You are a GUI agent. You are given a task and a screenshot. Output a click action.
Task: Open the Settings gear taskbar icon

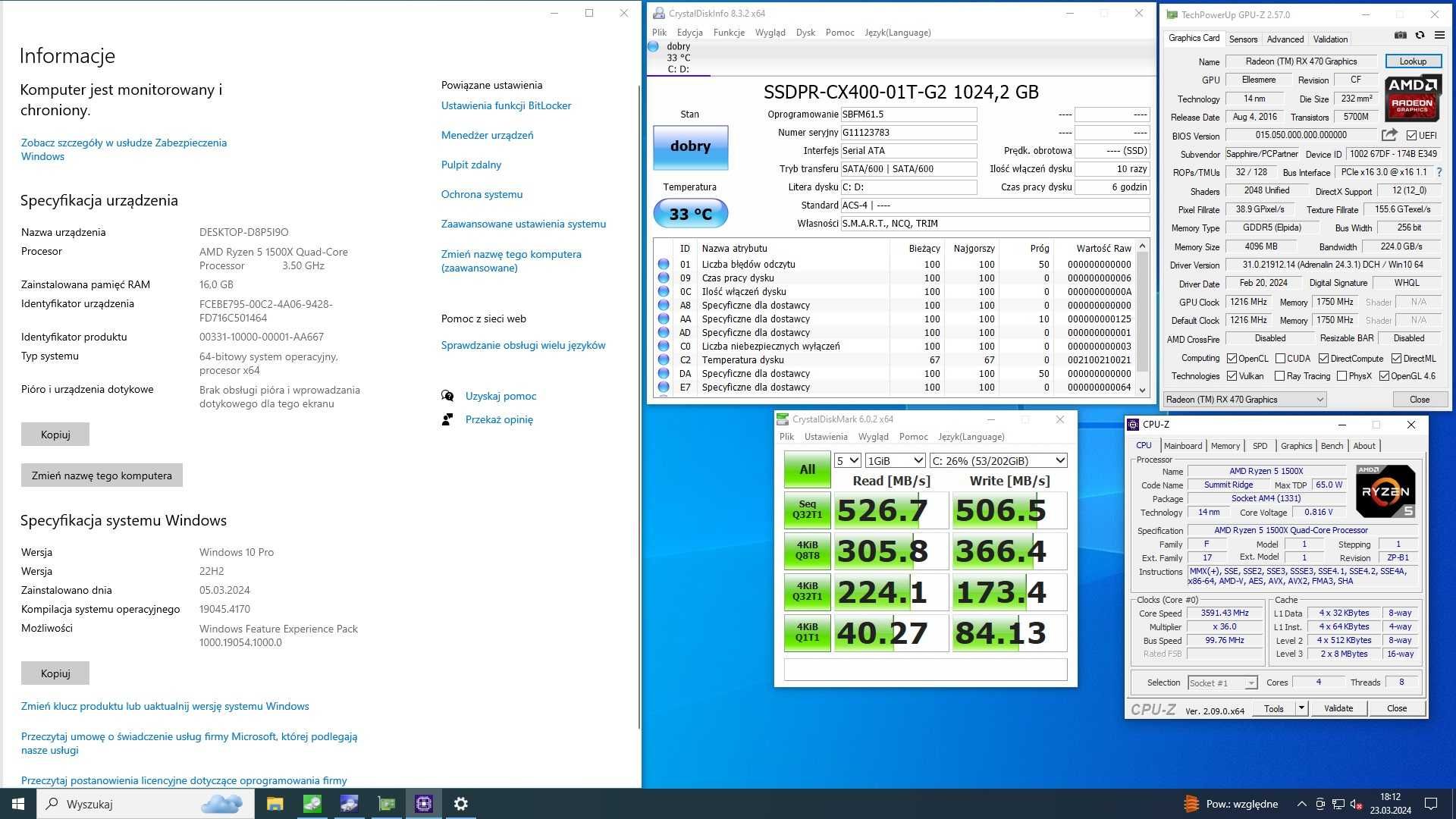click(x=461, y=804)
